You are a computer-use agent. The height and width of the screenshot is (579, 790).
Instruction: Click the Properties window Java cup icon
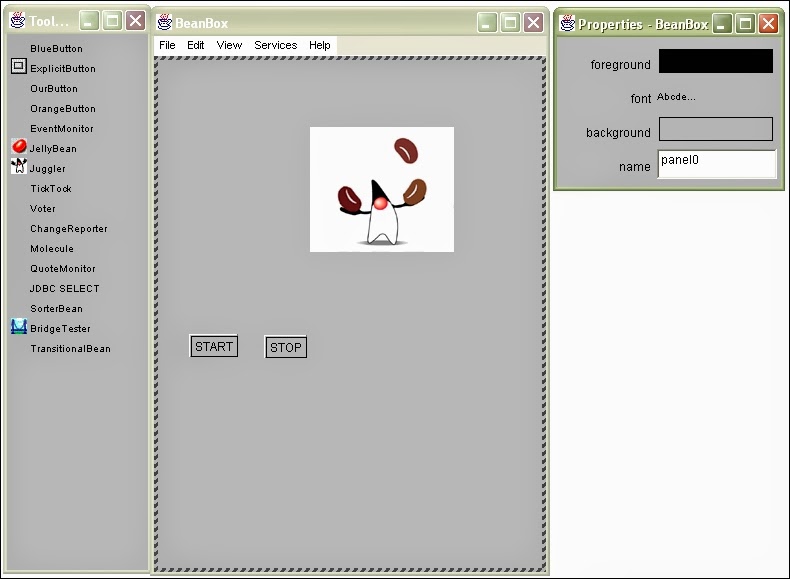(x=568, y=23)
